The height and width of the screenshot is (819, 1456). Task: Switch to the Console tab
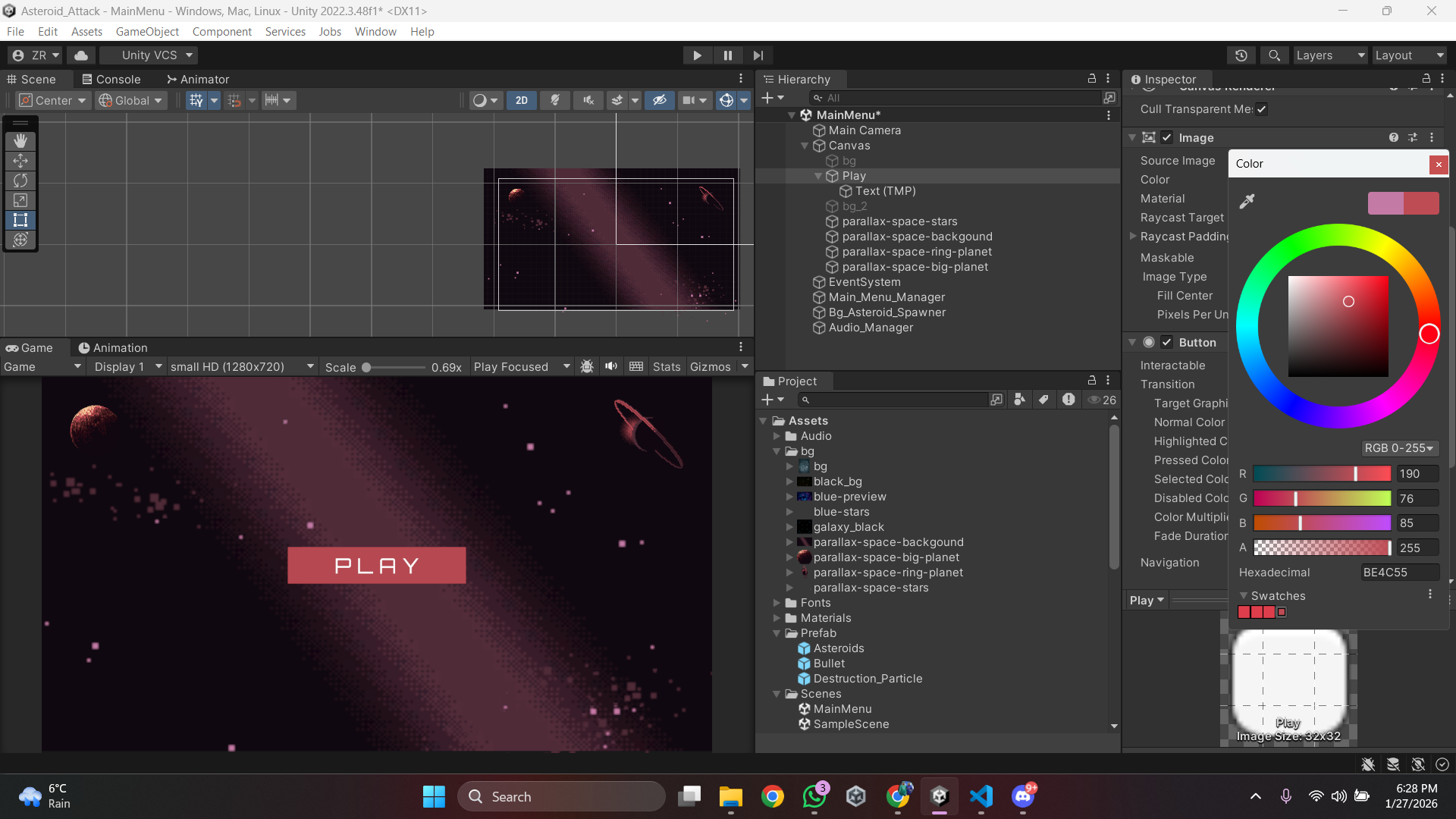111,79
